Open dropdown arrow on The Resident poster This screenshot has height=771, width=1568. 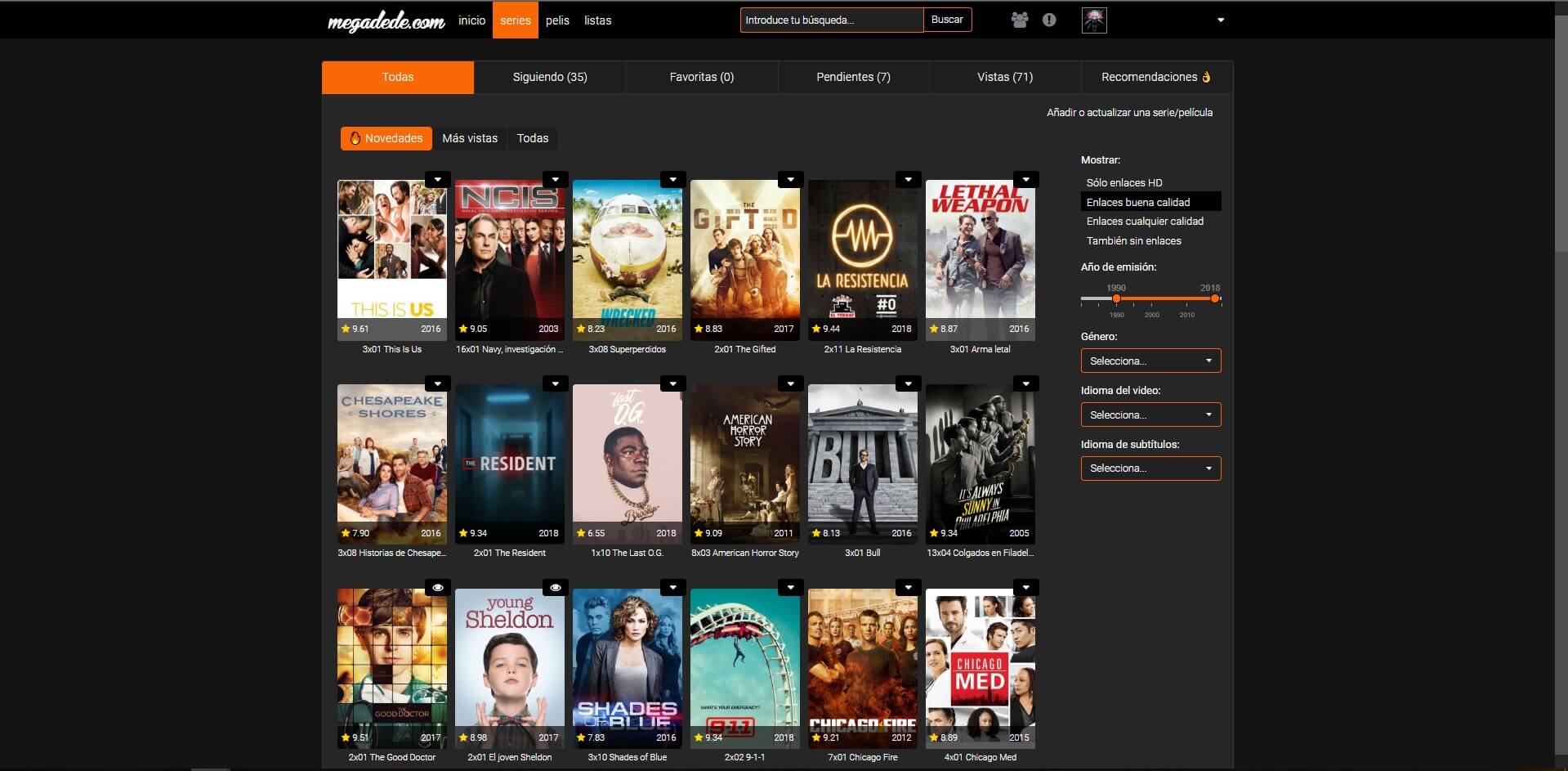click(556, 383)
